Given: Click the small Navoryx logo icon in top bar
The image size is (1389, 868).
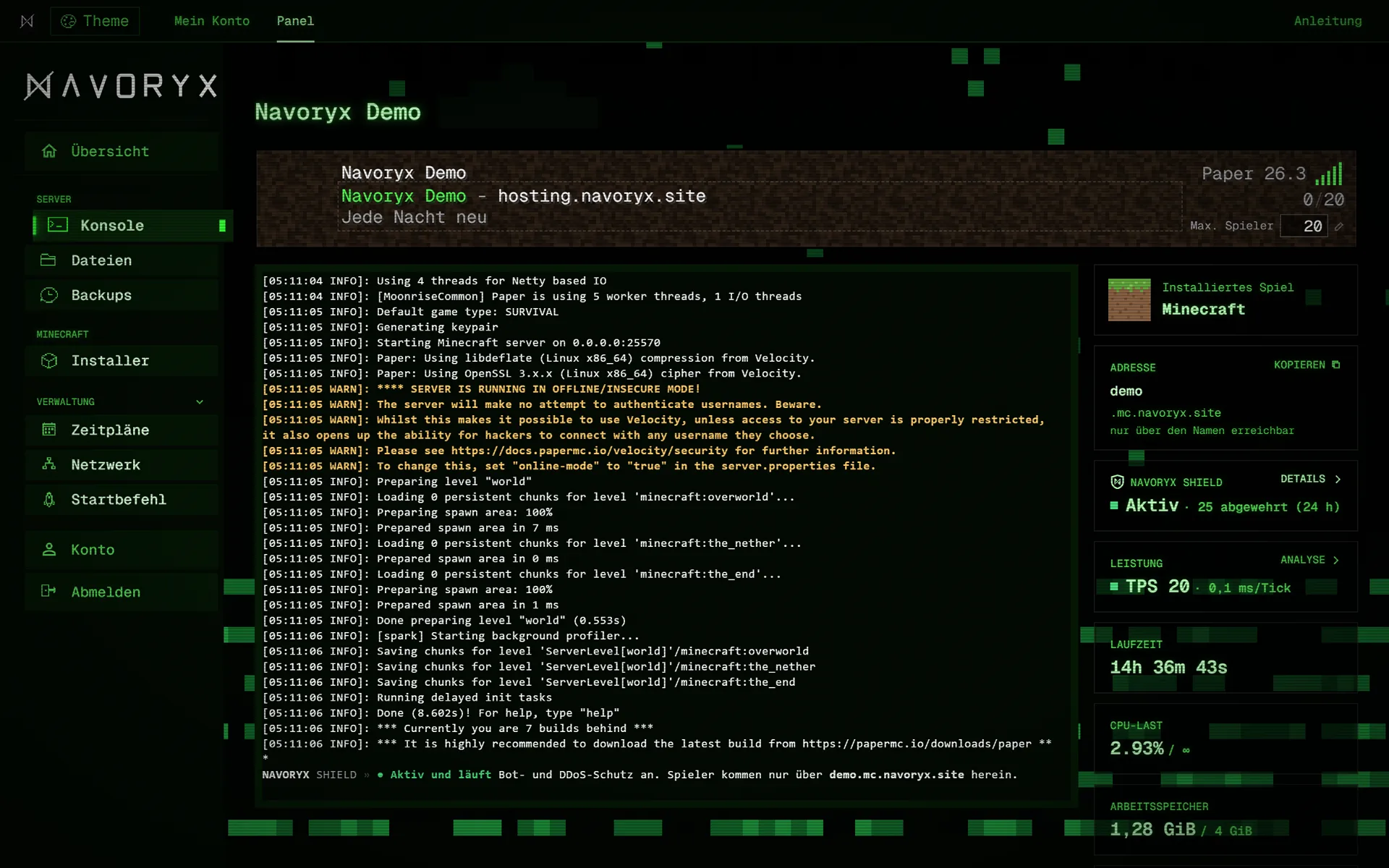Looking at the screenshot, I should pos(27,21).
